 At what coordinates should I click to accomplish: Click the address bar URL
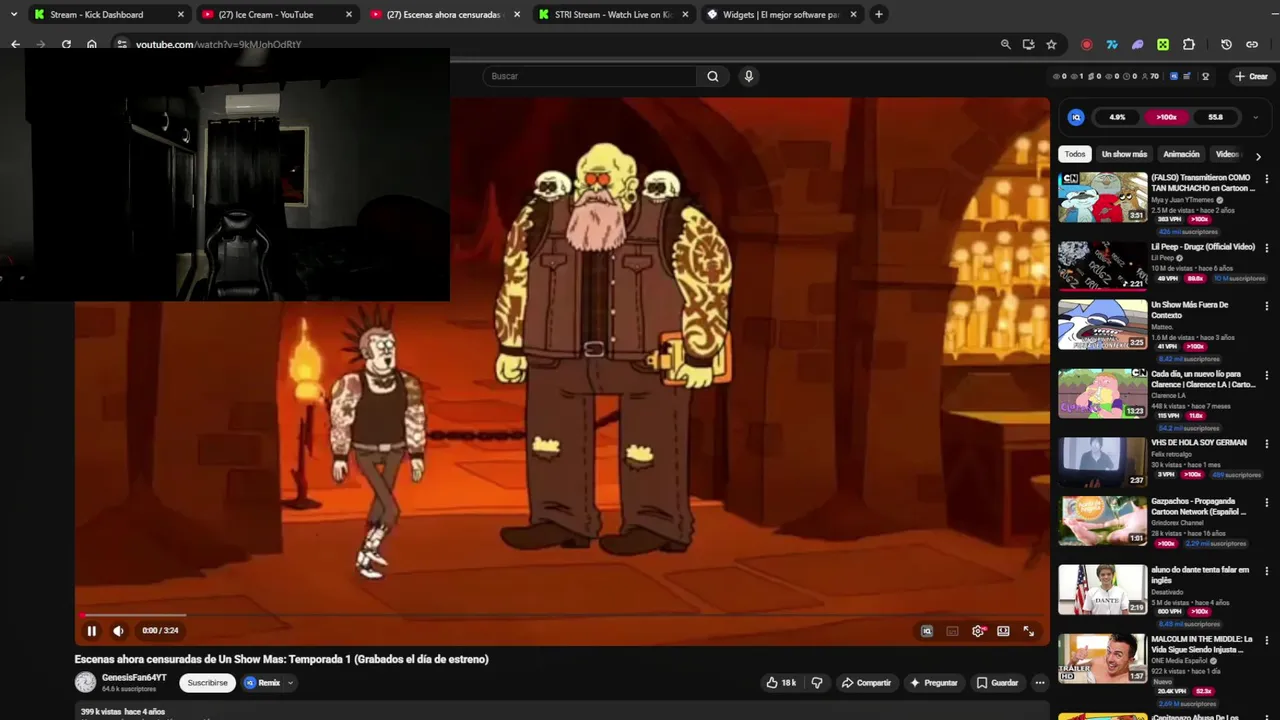tap(218, 45)
